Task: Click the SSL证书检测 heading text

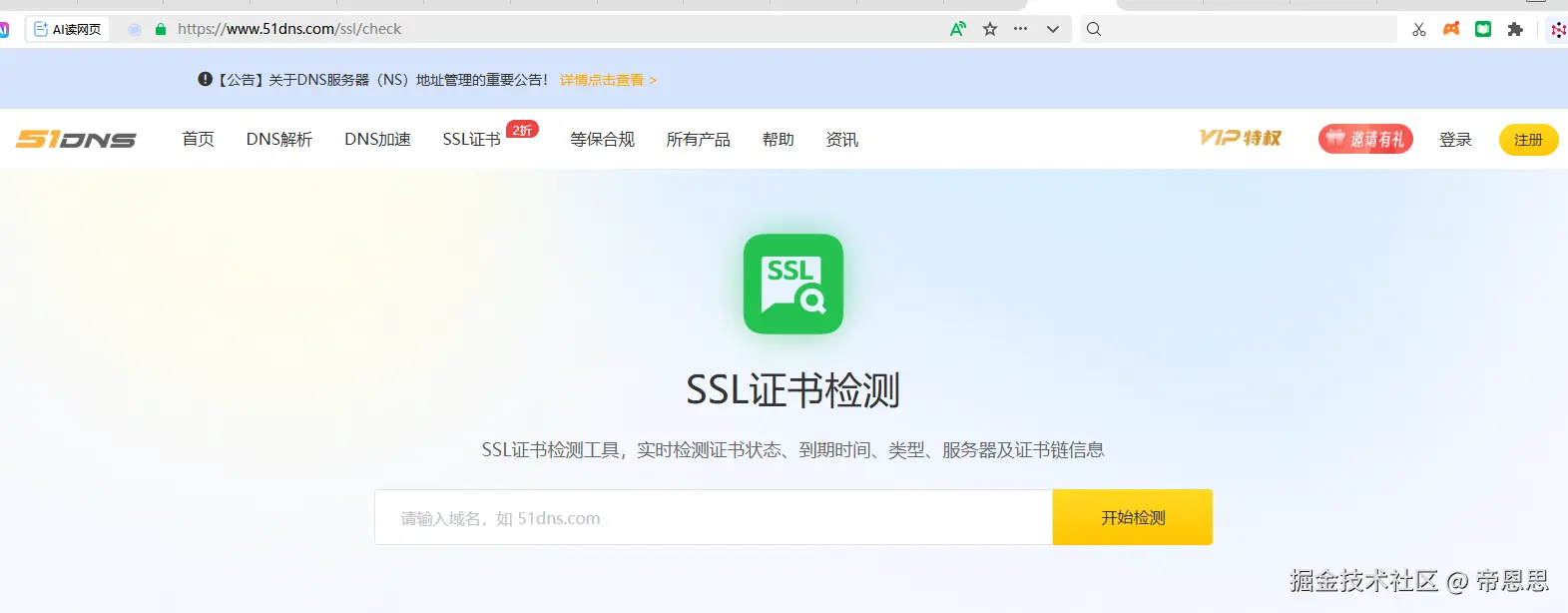Action: 793,390
